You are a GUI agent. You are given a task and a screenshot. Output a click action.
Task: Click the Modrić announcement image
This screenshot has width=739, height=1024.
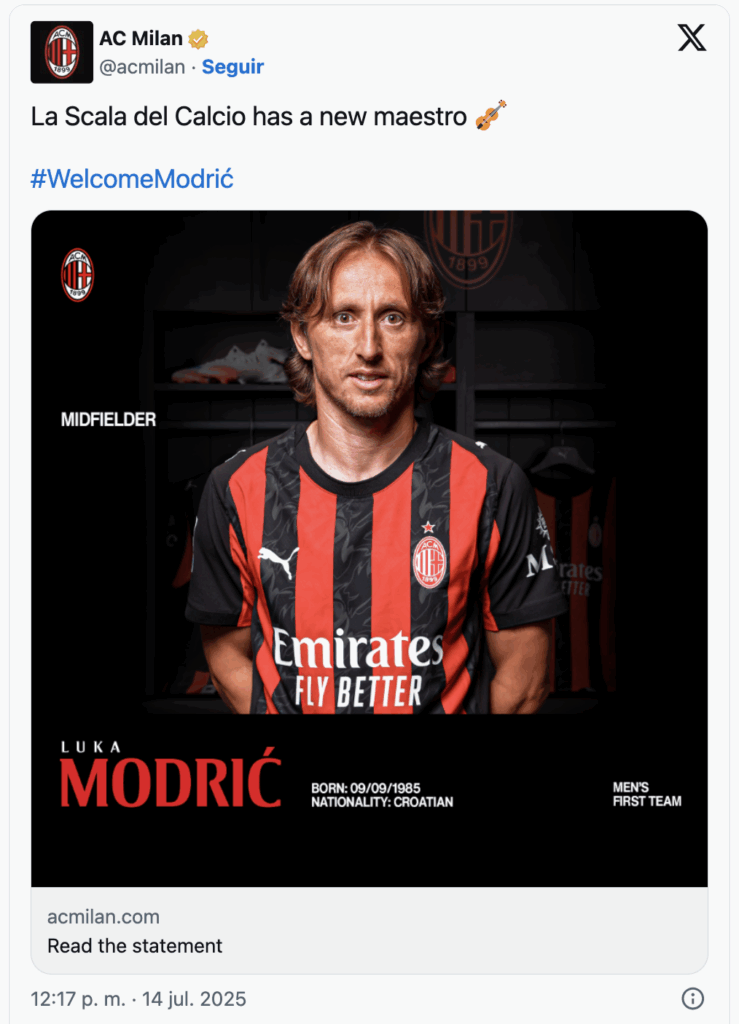pyautogui.click(x=370, y=549)
